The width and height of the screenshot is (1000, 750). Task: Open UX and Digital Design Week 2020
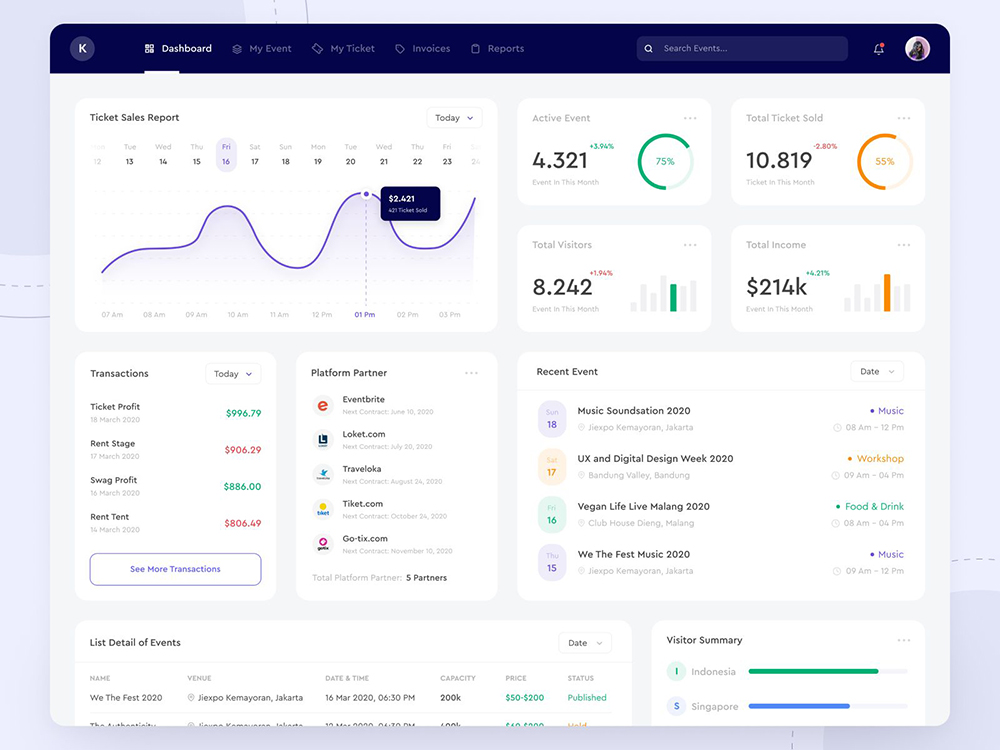(655, 459)
